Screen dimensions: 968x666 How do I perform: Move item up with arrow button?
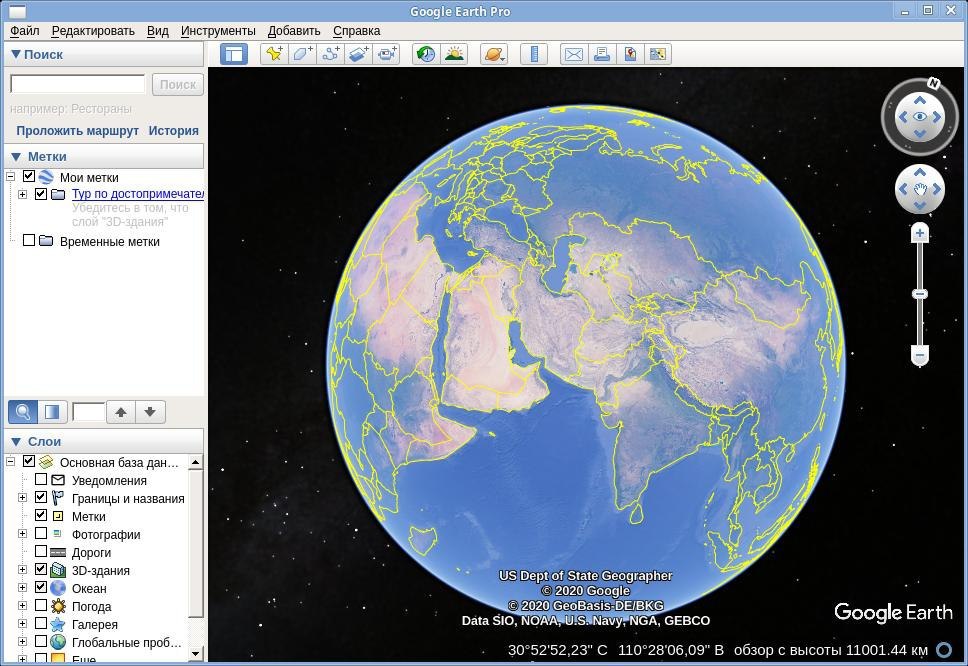[x=121, y=412]
